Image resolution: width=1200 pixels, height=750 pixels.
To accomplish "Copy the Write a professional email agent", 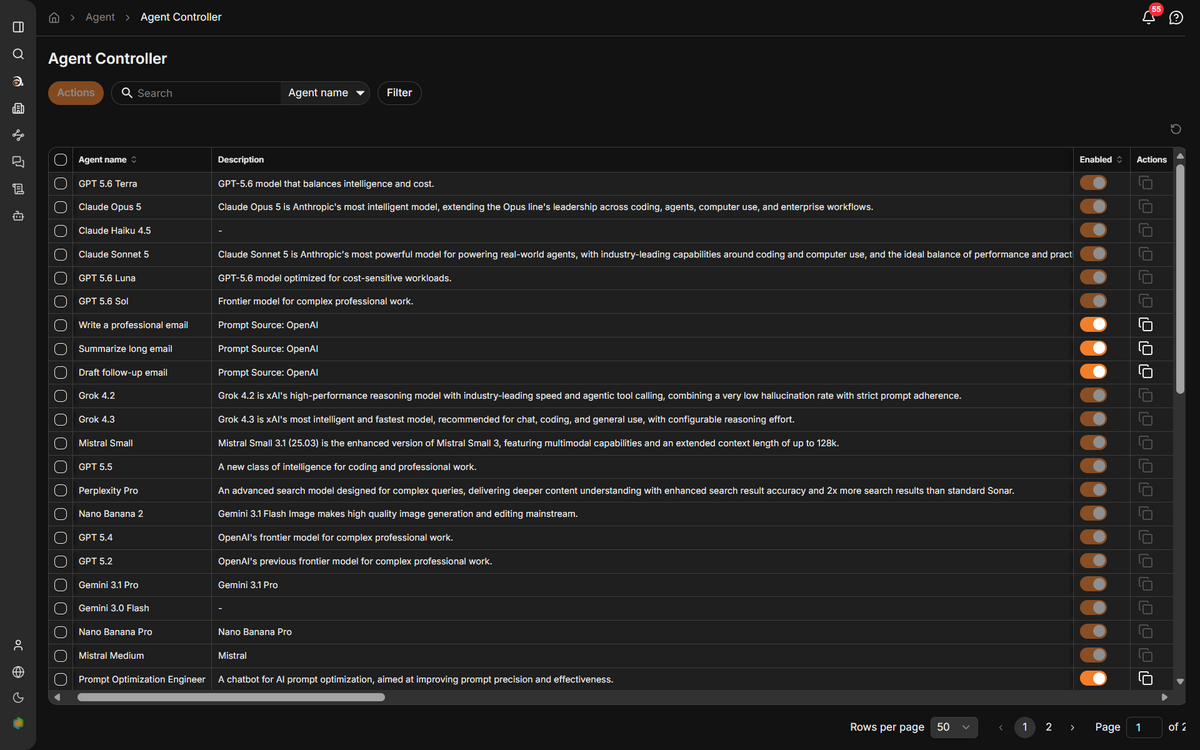I will coord(1146,325).
